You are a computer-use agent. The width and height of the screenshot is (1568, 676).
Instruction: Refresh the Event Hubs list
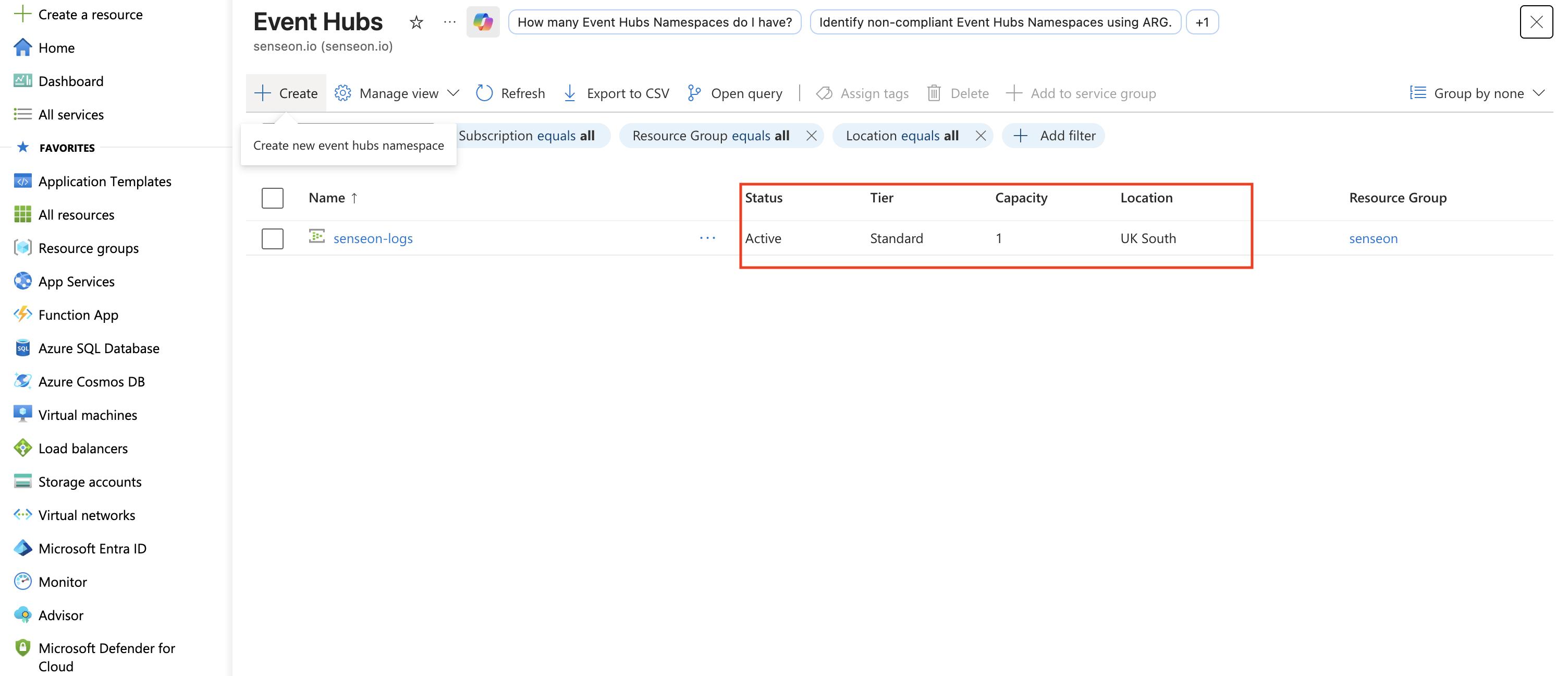coord(511,93)
